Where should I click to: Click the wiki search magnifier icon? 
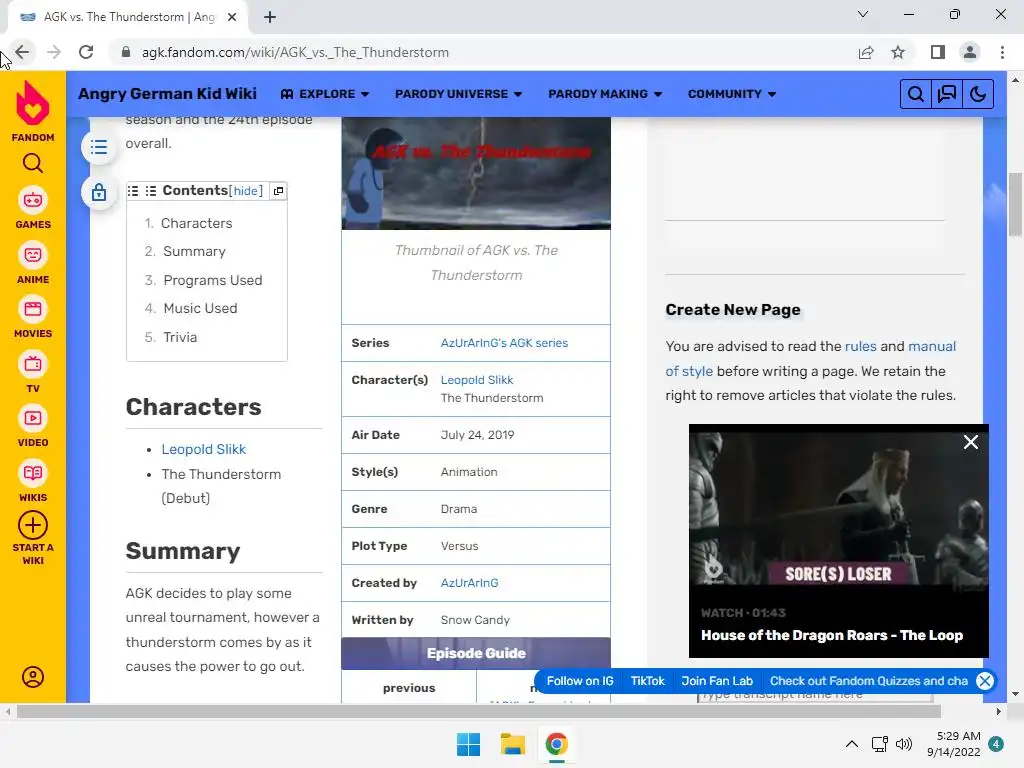pos(916,94)
